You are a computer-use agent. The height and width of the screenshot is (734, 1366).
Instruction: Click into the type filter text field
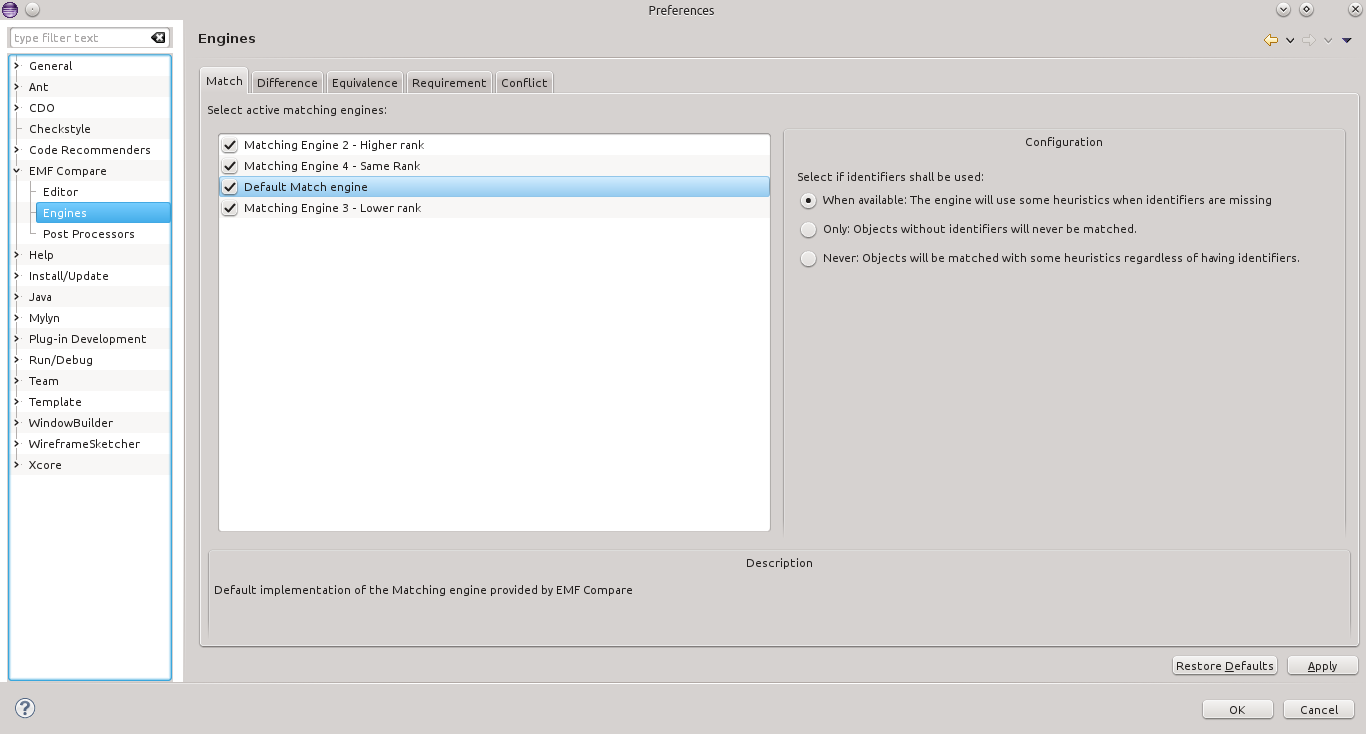point(78,38)
